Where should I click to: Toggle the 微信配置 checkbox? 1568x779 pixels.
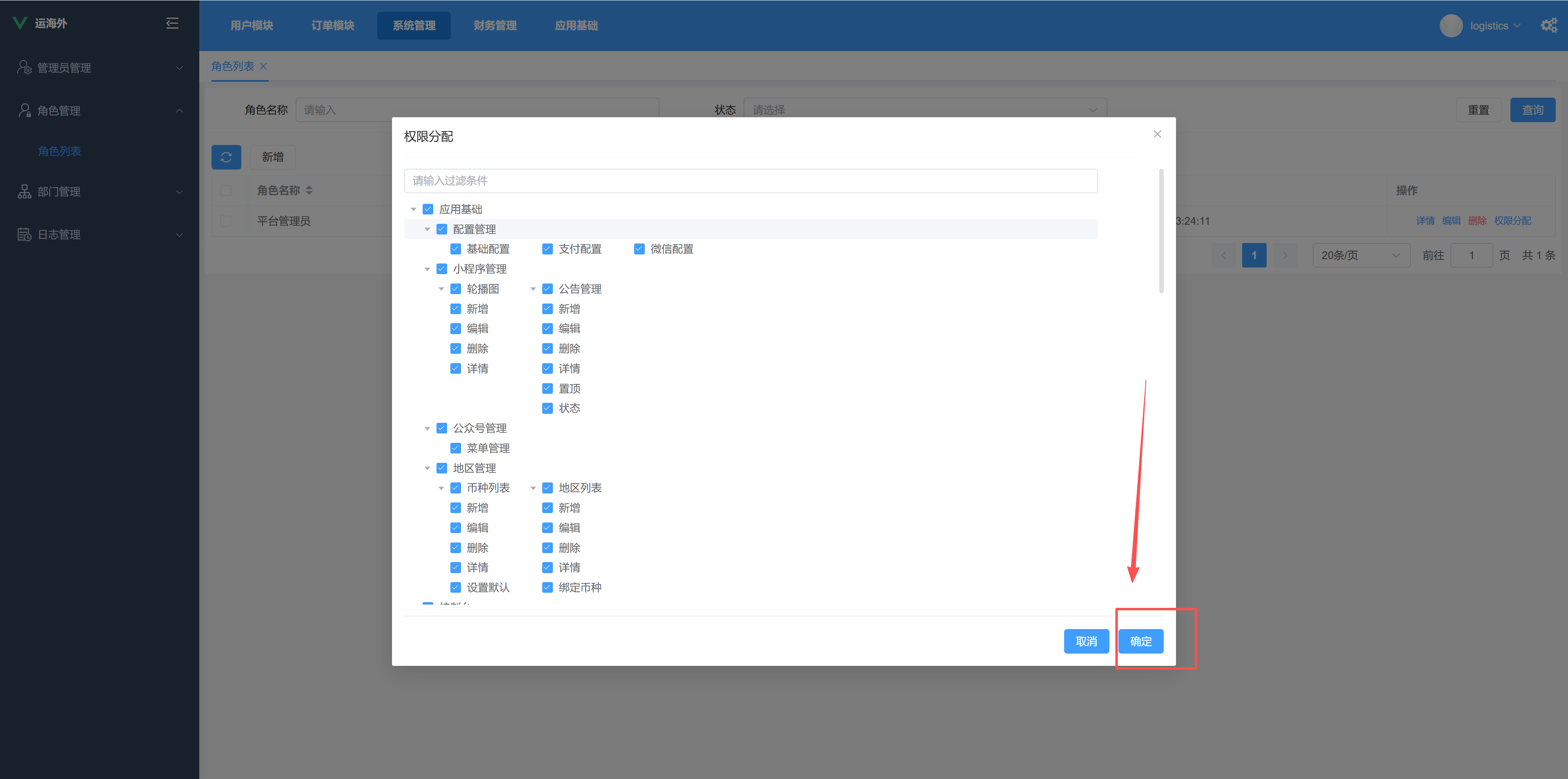coord(639,249)
